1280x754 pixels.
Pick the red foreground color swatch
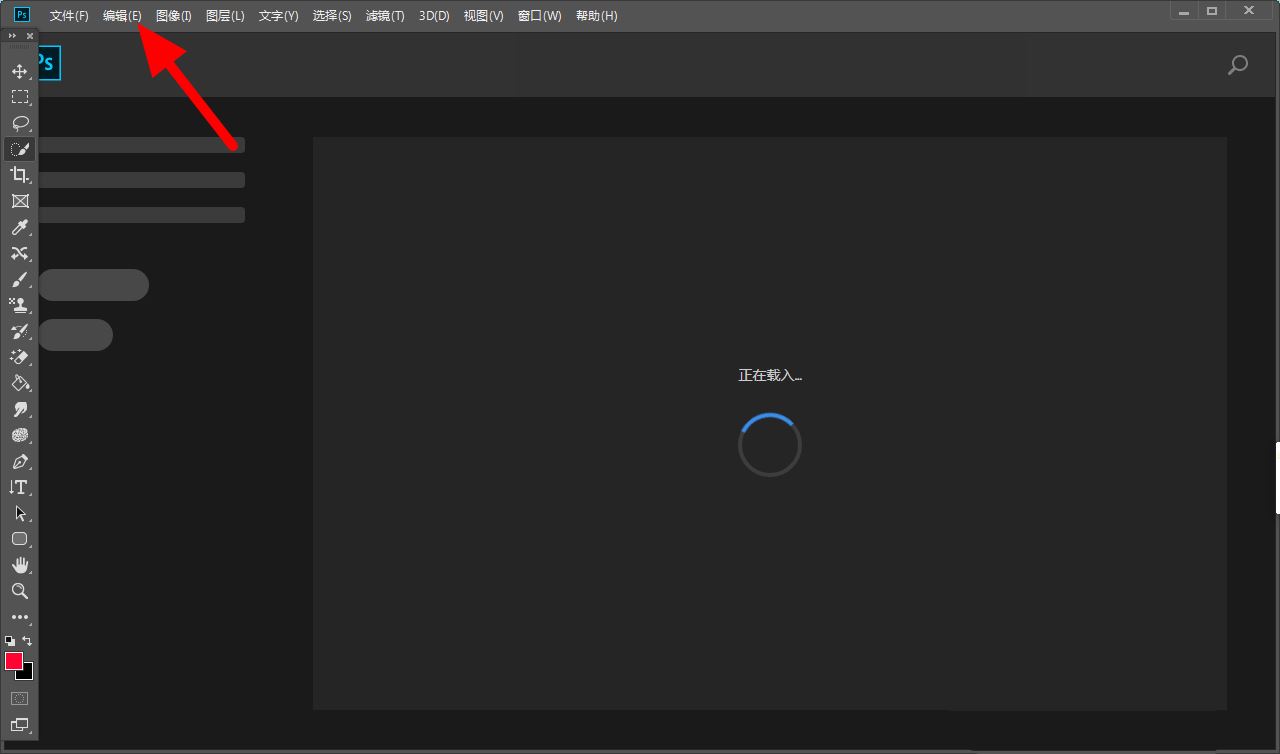[14, 661]
